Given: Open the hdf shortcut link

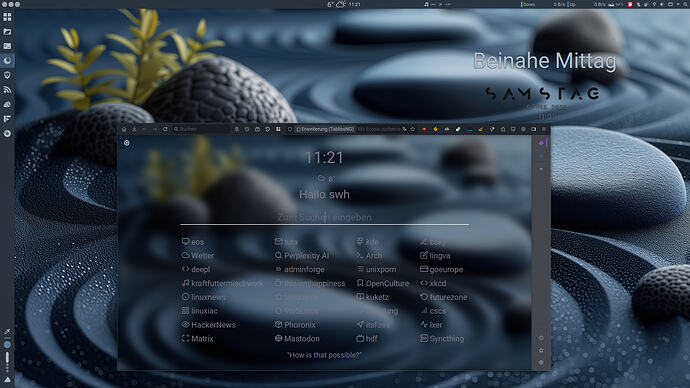Looking at the screenshot, I should 367,339.
